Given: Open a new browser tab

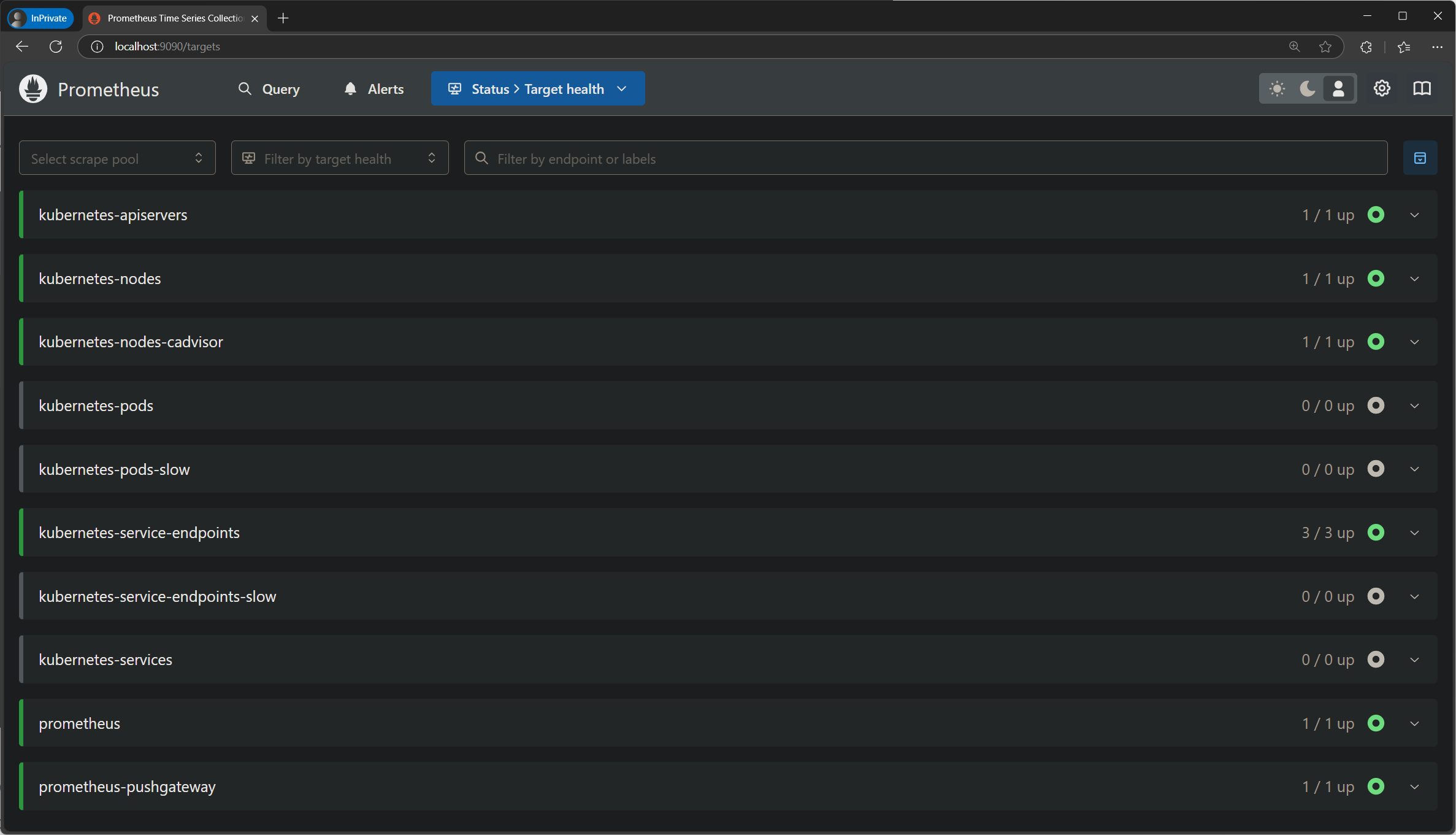Looking at the screenshot, I should pos(283,18).
